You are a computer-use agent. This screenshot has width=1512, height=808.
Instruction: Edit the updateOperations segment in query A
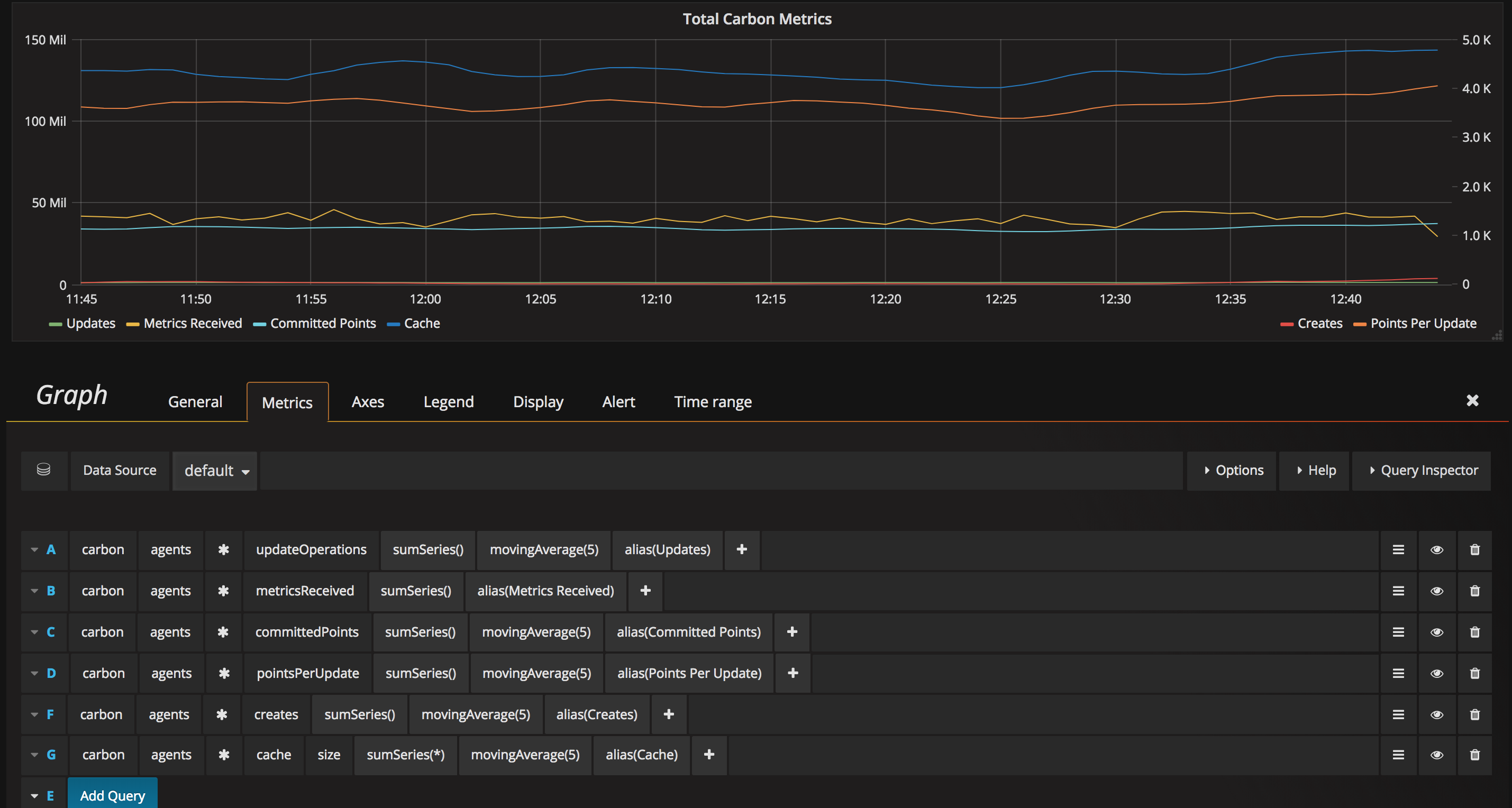coord(311,550)
